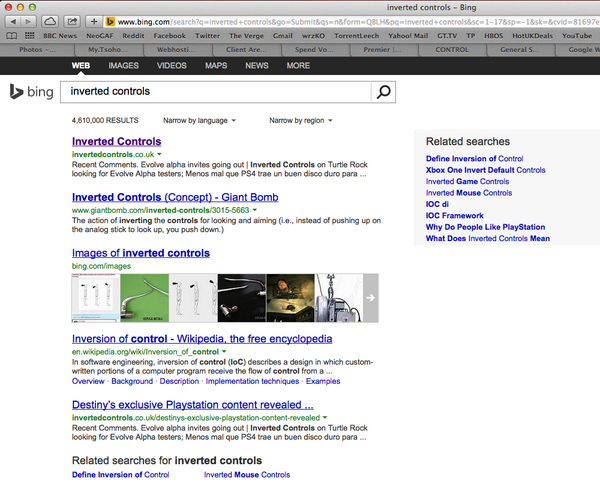Click the Bing logo
600x484 pixels.
[x=31, y=92]
